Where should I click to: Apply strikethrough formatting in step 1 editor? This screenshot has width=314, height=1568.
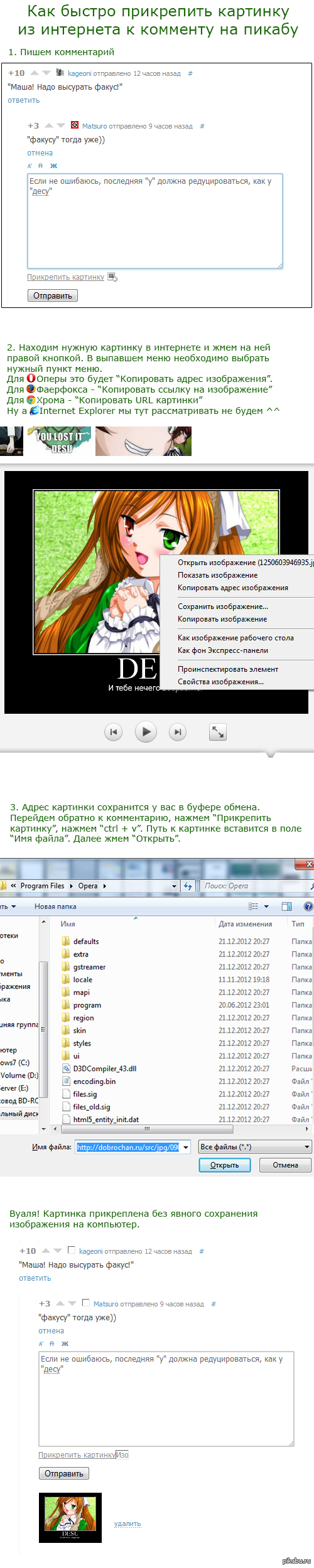[x=41, y=166]
